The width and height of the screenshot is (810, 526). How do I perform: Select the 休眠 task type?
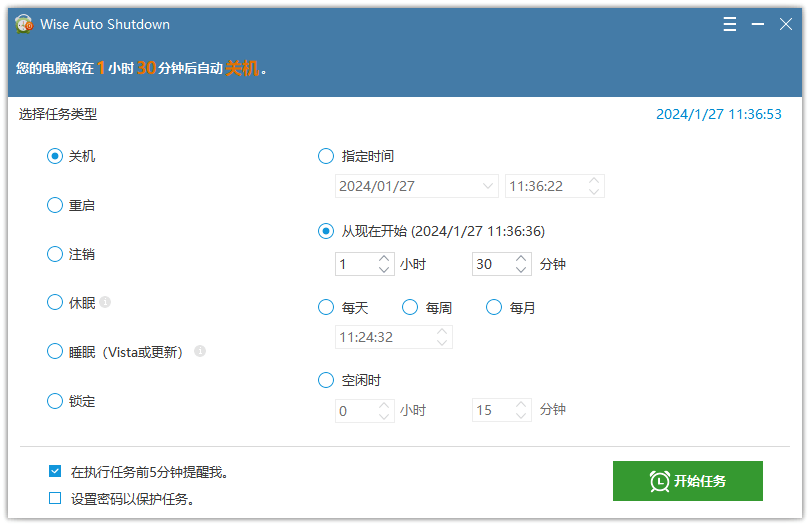coord(55,302)
